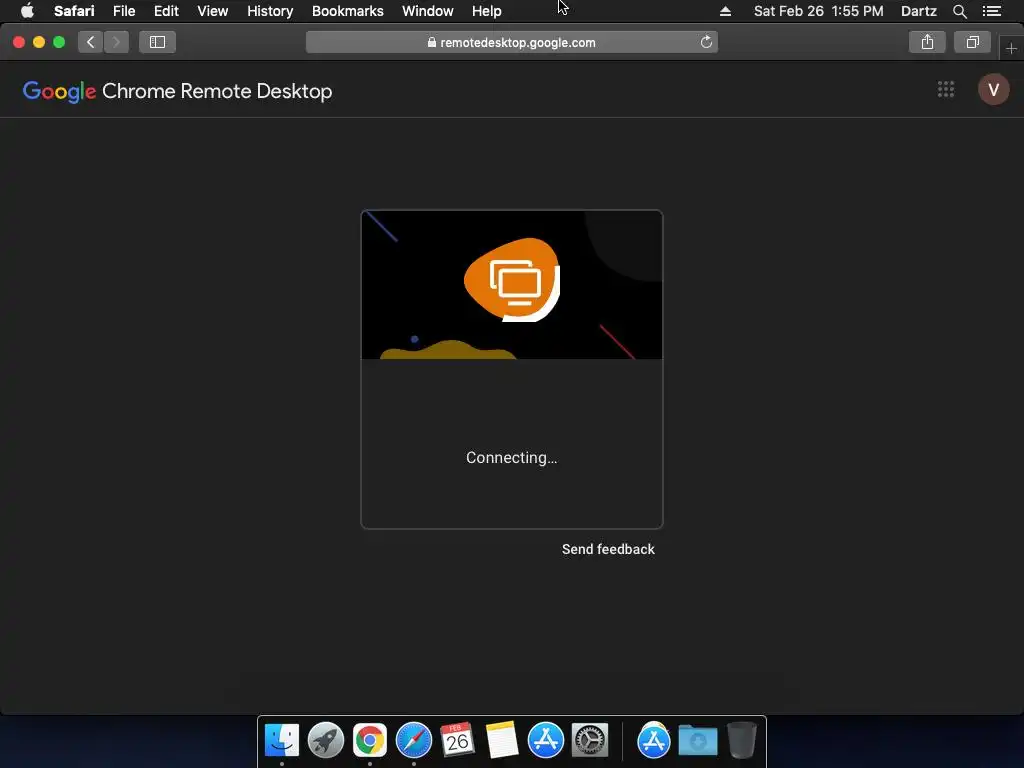Viewport: 1024px width, 768px height.
Task: Open Notes icon in the Dock
Action: pos(502,740)
